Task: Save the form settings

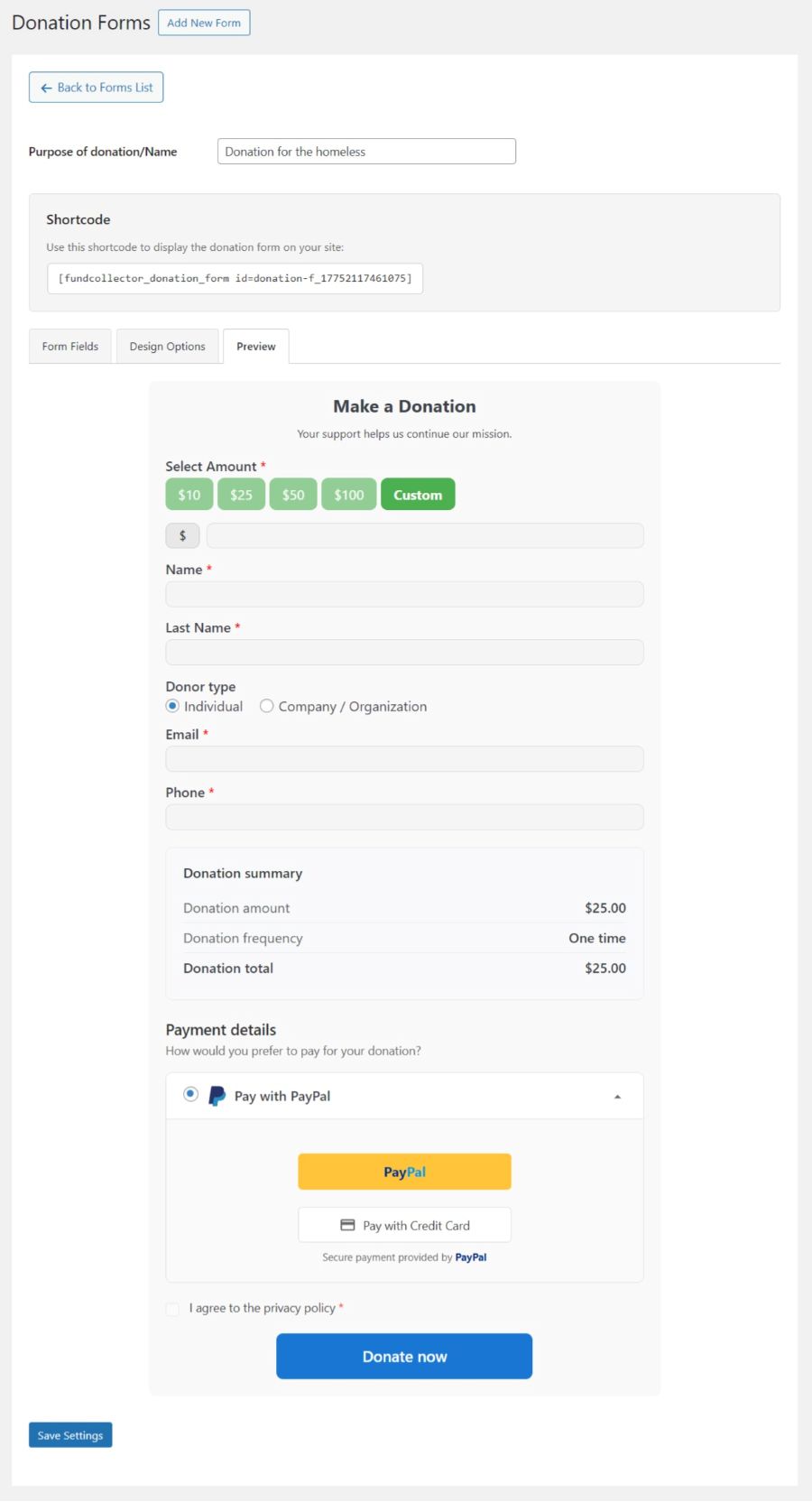Action: click(x=69, y=1434)
